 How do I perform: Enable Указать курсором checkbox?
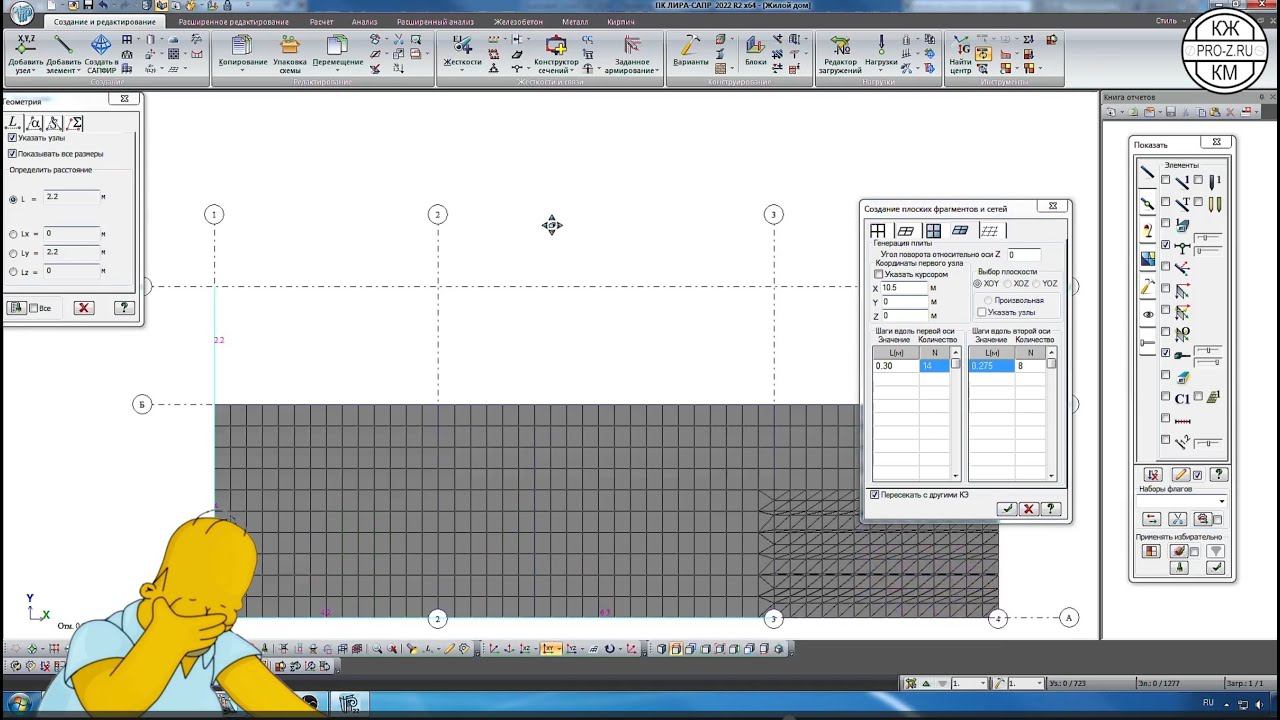pyautogui.click(x=879, y=274)
